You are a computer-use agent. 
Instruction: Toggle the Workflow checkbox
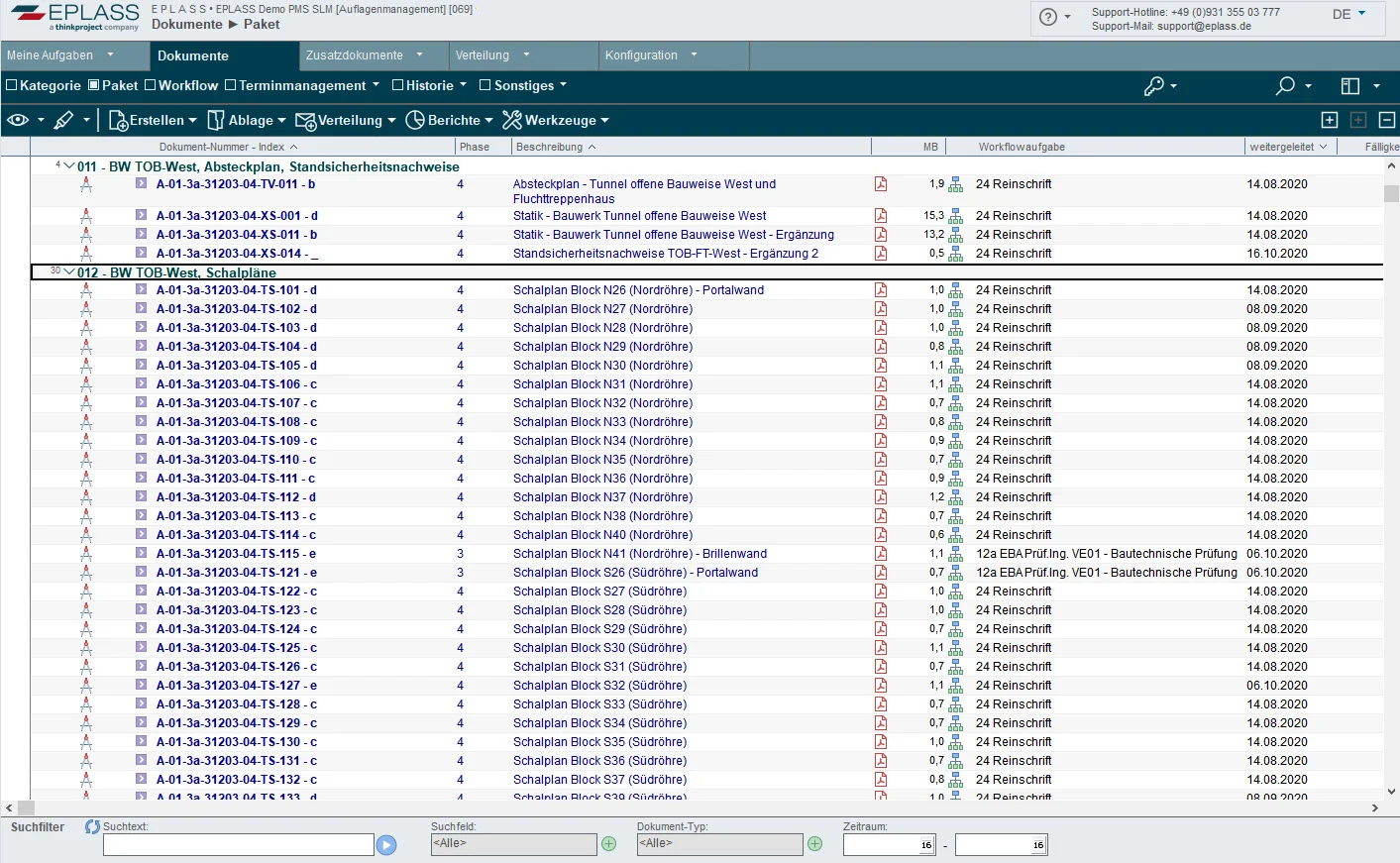151,85
